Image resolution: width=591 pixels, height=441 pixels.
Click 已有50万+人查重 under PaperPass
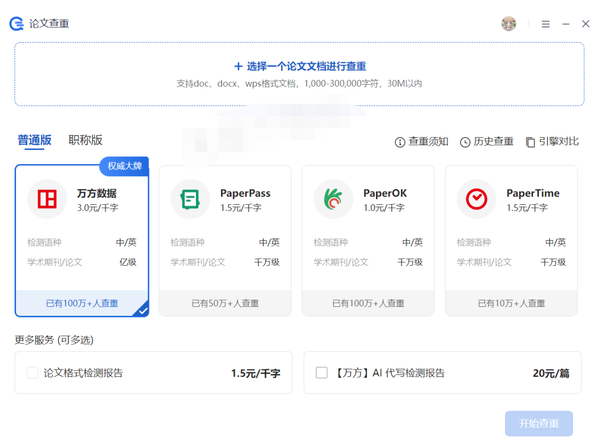225,303
